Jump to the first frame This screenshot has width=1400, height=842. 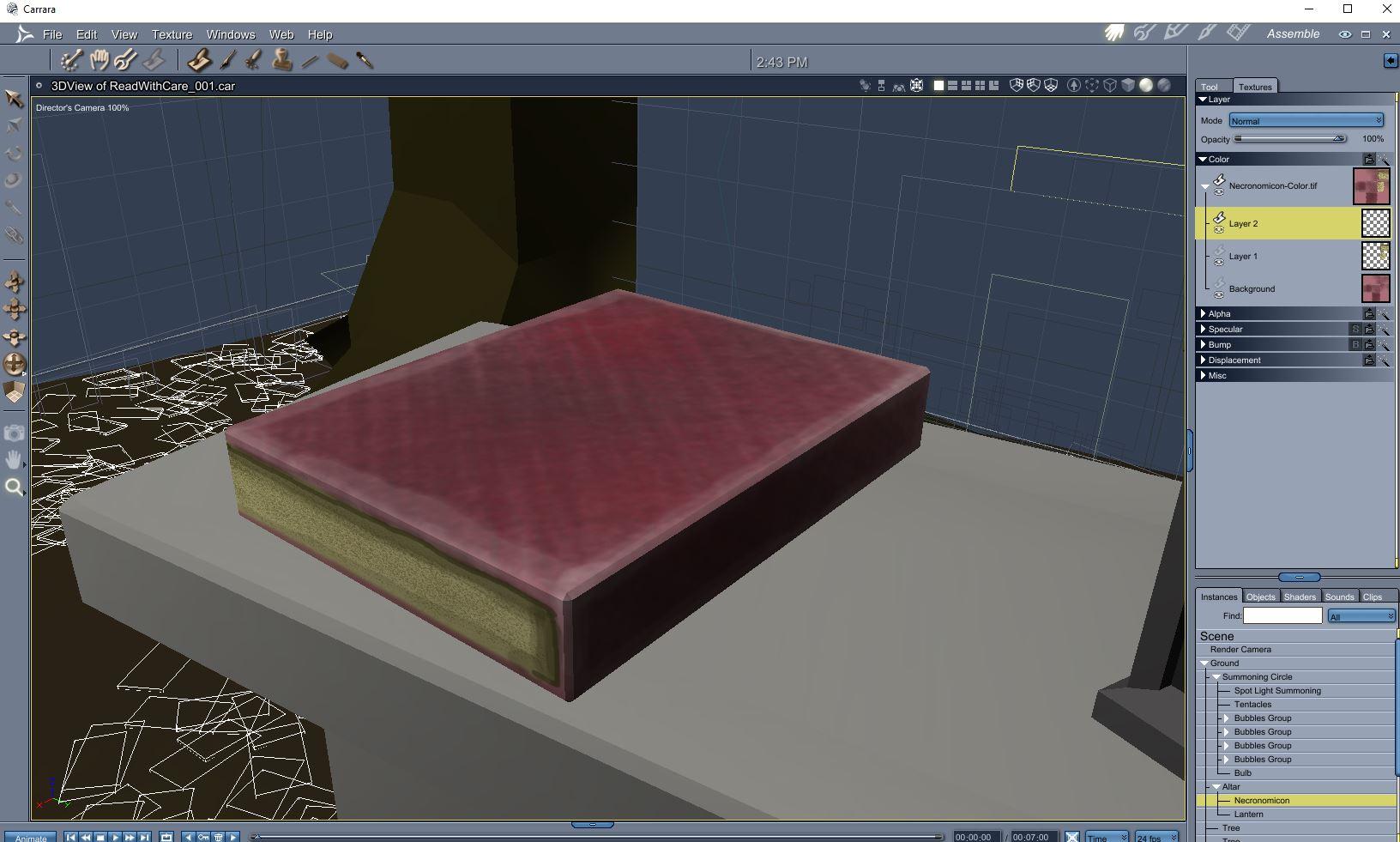coord(71,837)
